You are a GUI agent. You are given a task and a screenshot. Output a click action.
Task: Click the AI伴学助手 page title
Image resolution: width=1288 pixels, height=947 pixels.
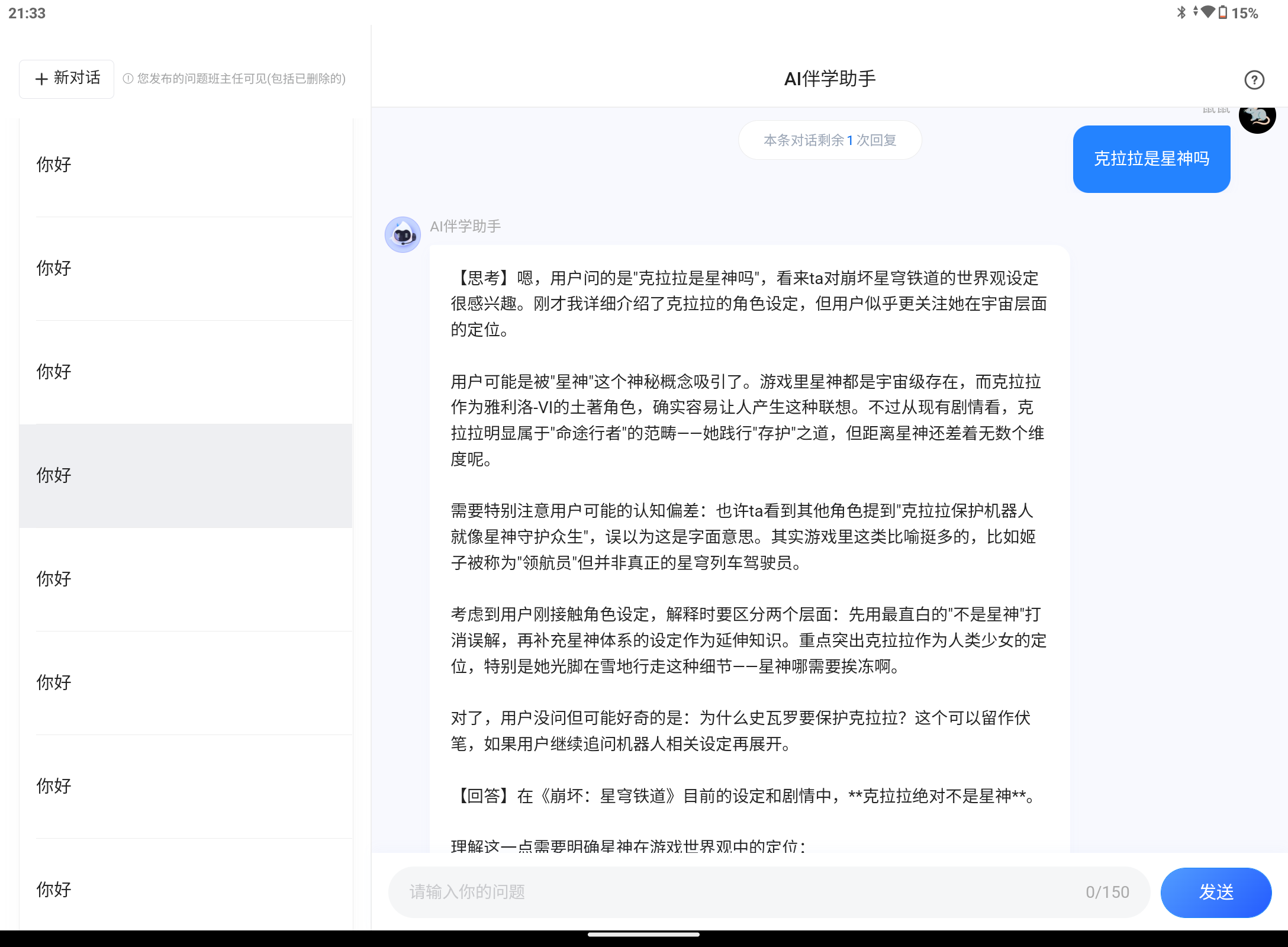pos(830,79)
